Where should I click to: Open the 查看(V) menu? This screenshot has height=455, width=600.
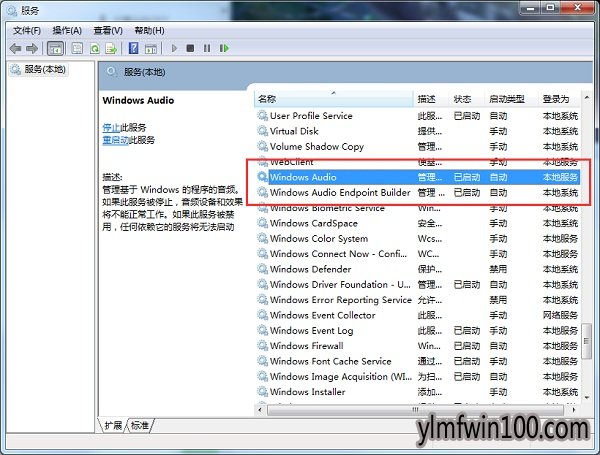pyautogui.click(x=108, y=31)
